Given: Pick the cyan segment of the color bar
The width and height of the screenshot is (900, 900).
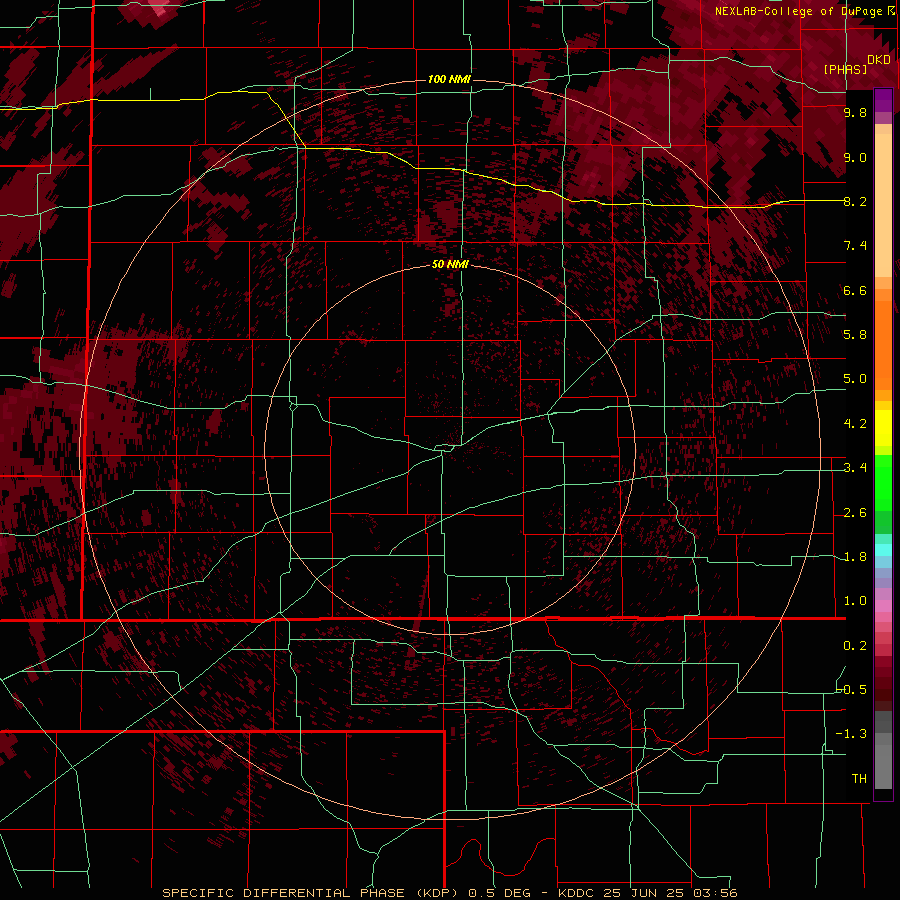Looking at the screenshot, I should coord(883,550).
